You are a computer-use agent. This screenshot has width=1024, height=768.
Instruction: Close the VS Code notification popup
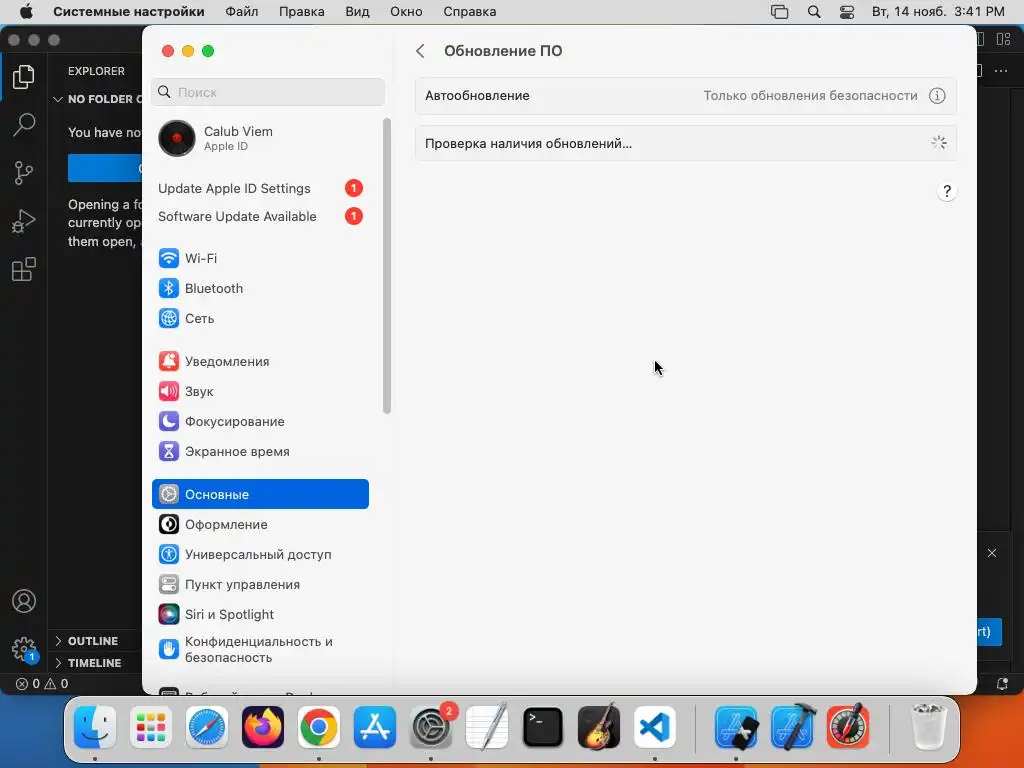(x=992, y=553)
